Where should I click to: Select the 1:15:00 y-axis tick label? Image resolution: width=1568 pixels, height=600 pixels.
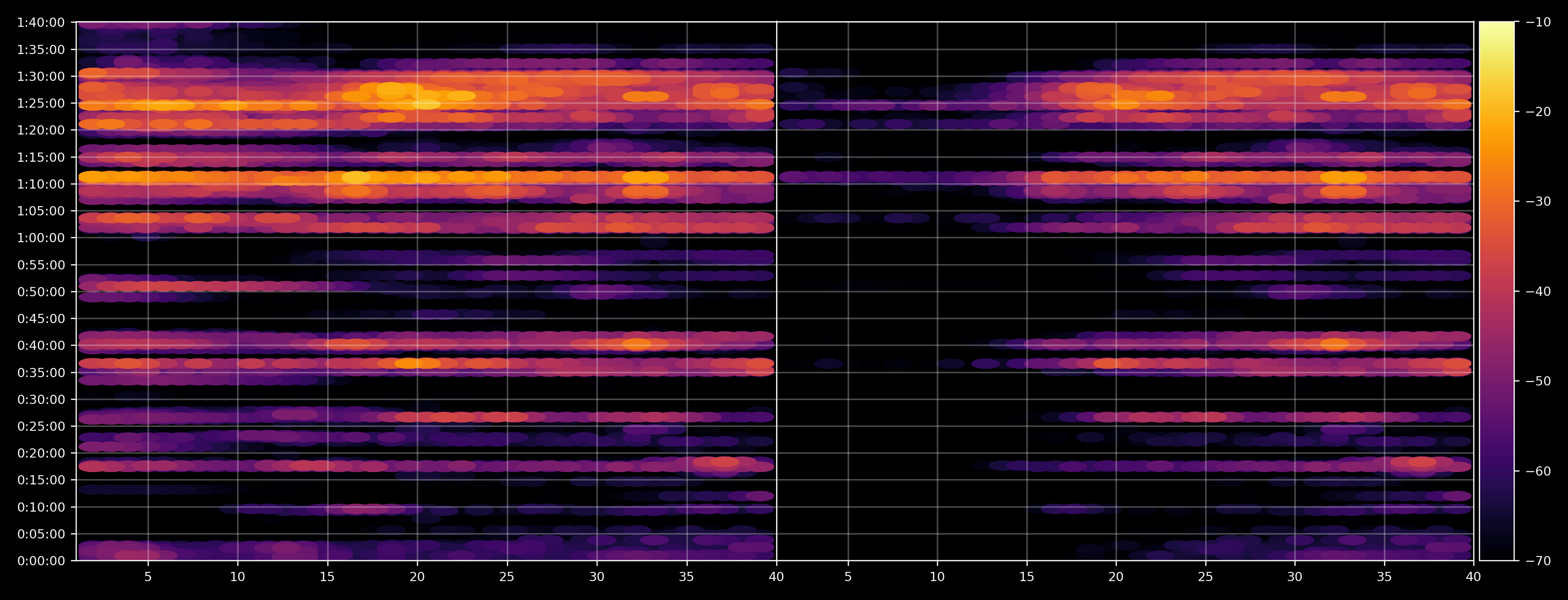[41, 157]
